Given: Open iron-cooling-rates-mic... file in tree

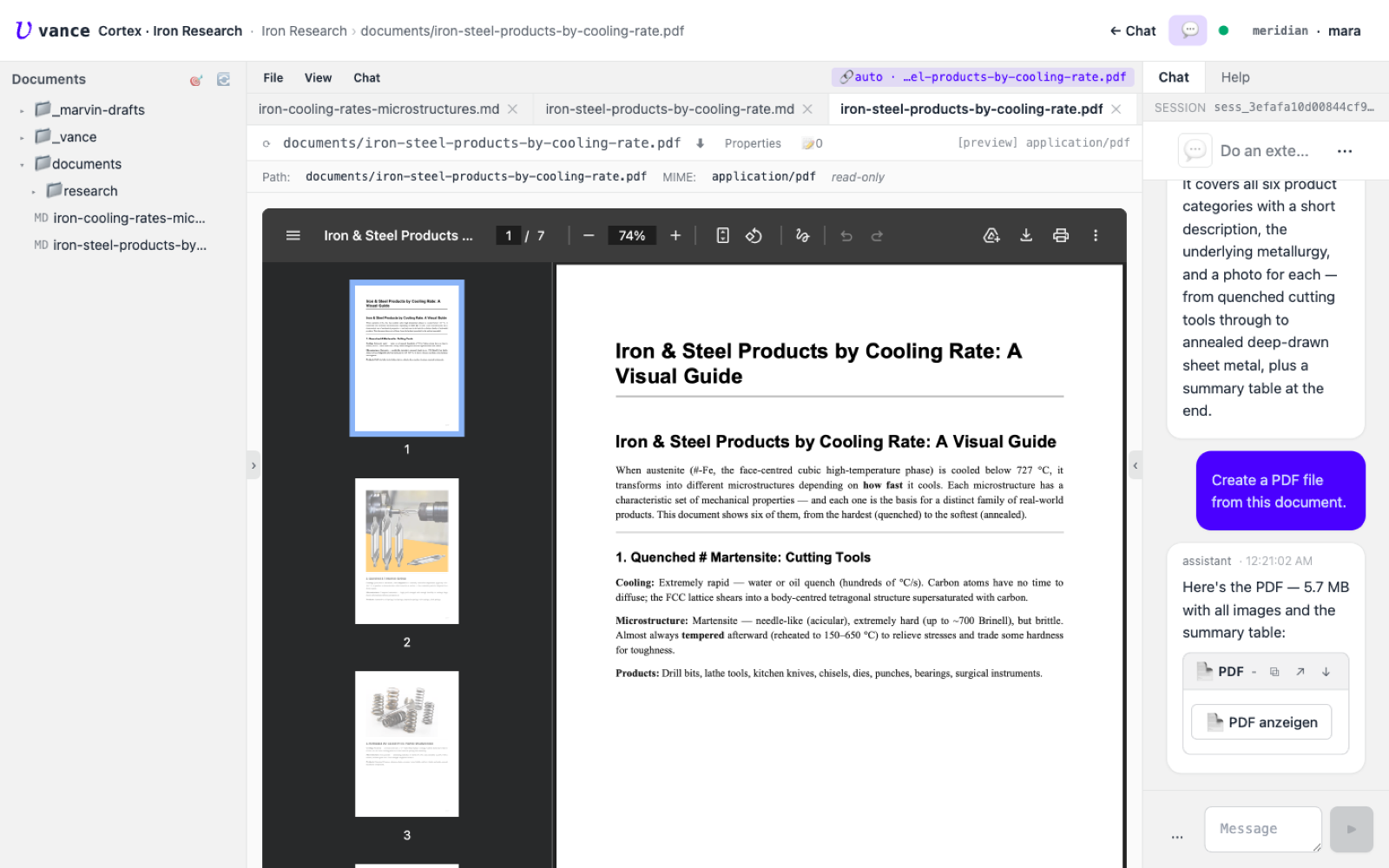Looking at the screenshot, I should 120,218.
